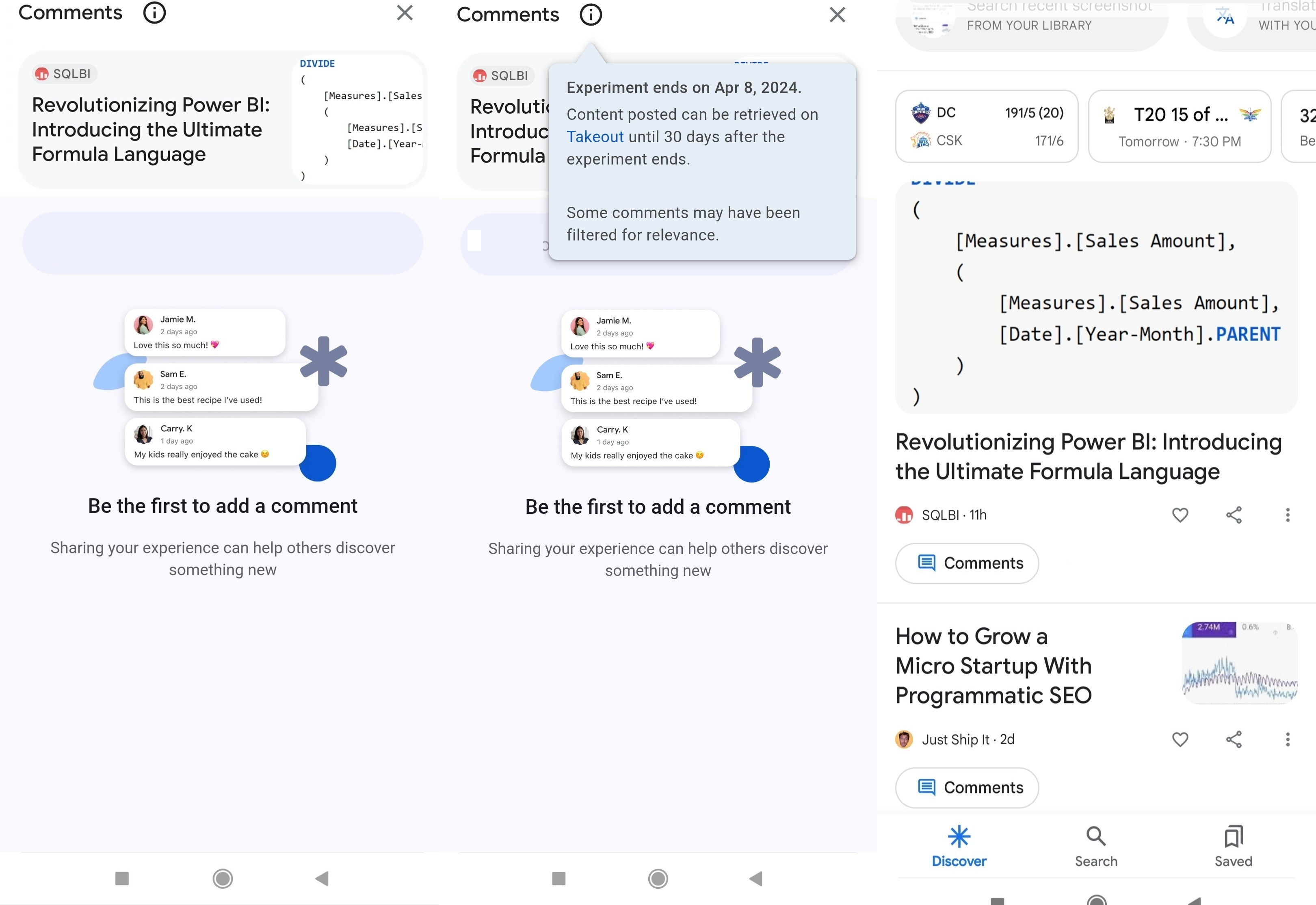Open Comments for SQLBI article
Viewport: 1316px width, 905px height.
pyautogui.click(x=967, y=563)
